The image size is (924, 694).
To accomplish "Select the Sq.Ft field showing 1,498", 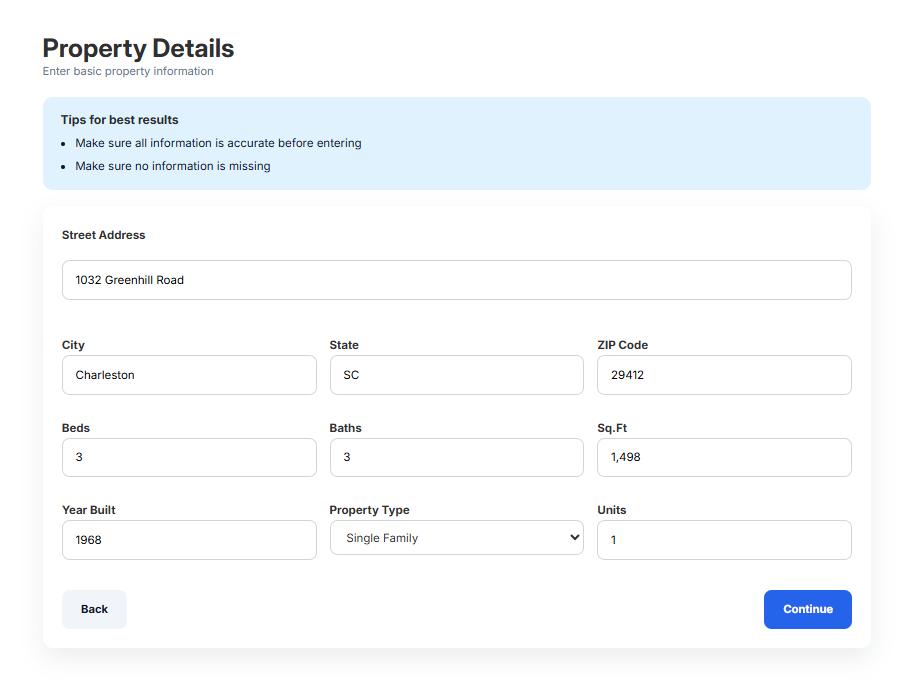I will pos(723,457).
